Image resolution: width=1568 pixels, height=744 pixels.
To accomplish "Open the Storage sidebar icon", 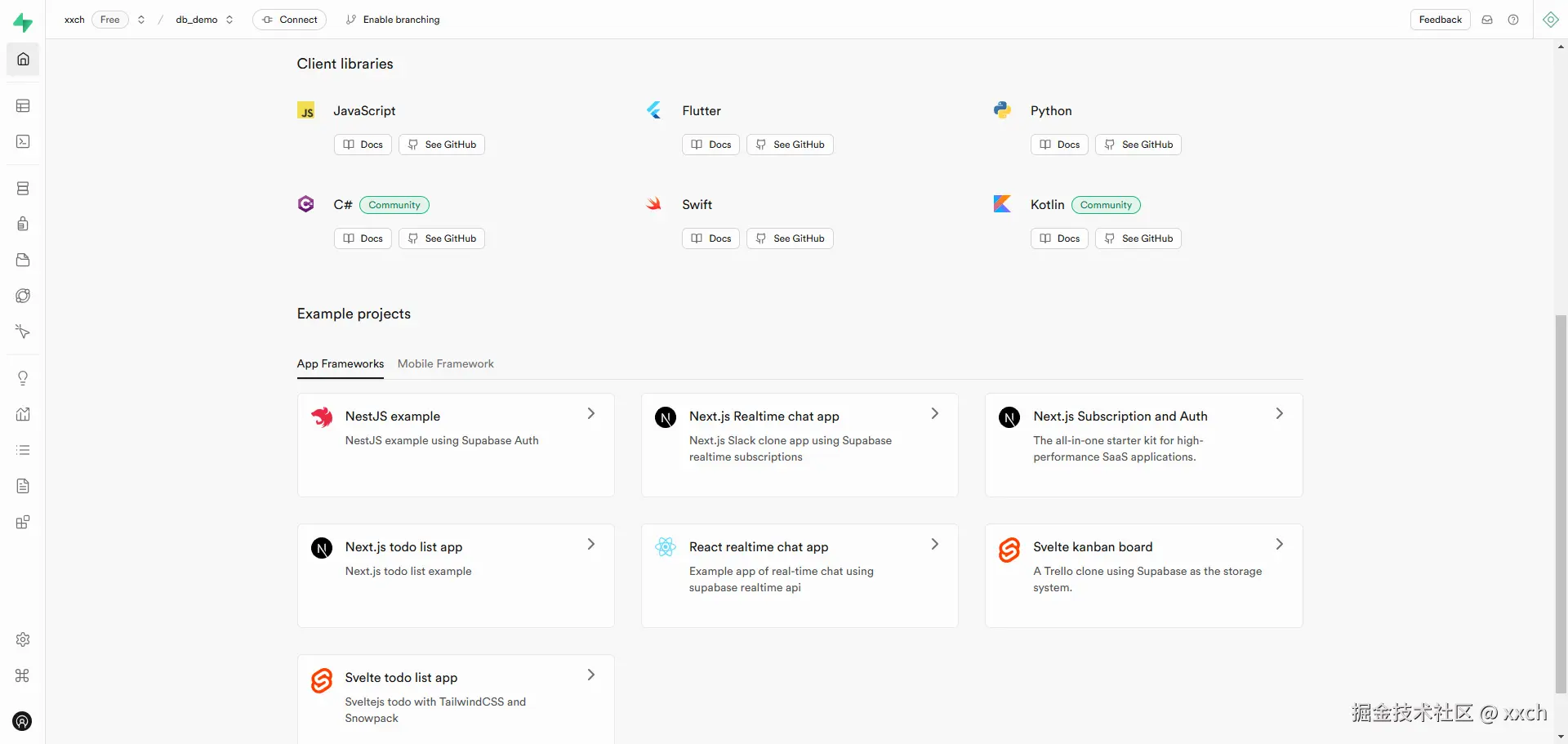I will coord(23,260).
